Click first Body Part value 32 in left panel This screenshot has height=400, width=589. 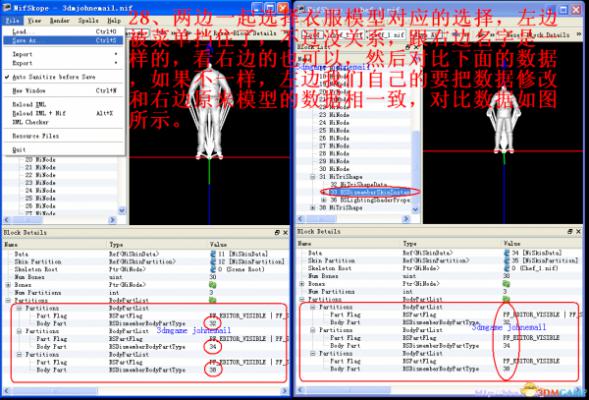[213, 323]
